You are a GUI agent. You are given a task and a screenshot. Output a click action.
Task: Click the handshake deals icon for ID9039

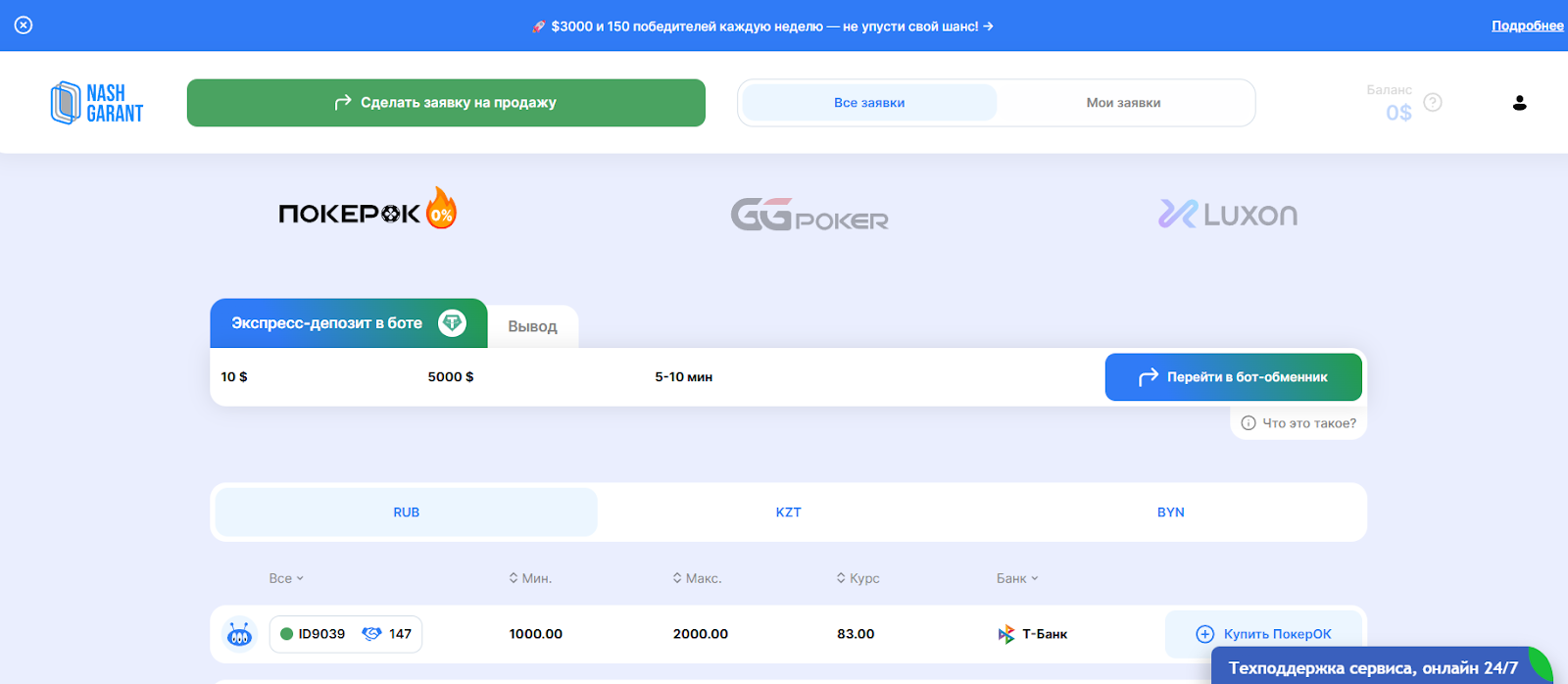pos(371,634)
